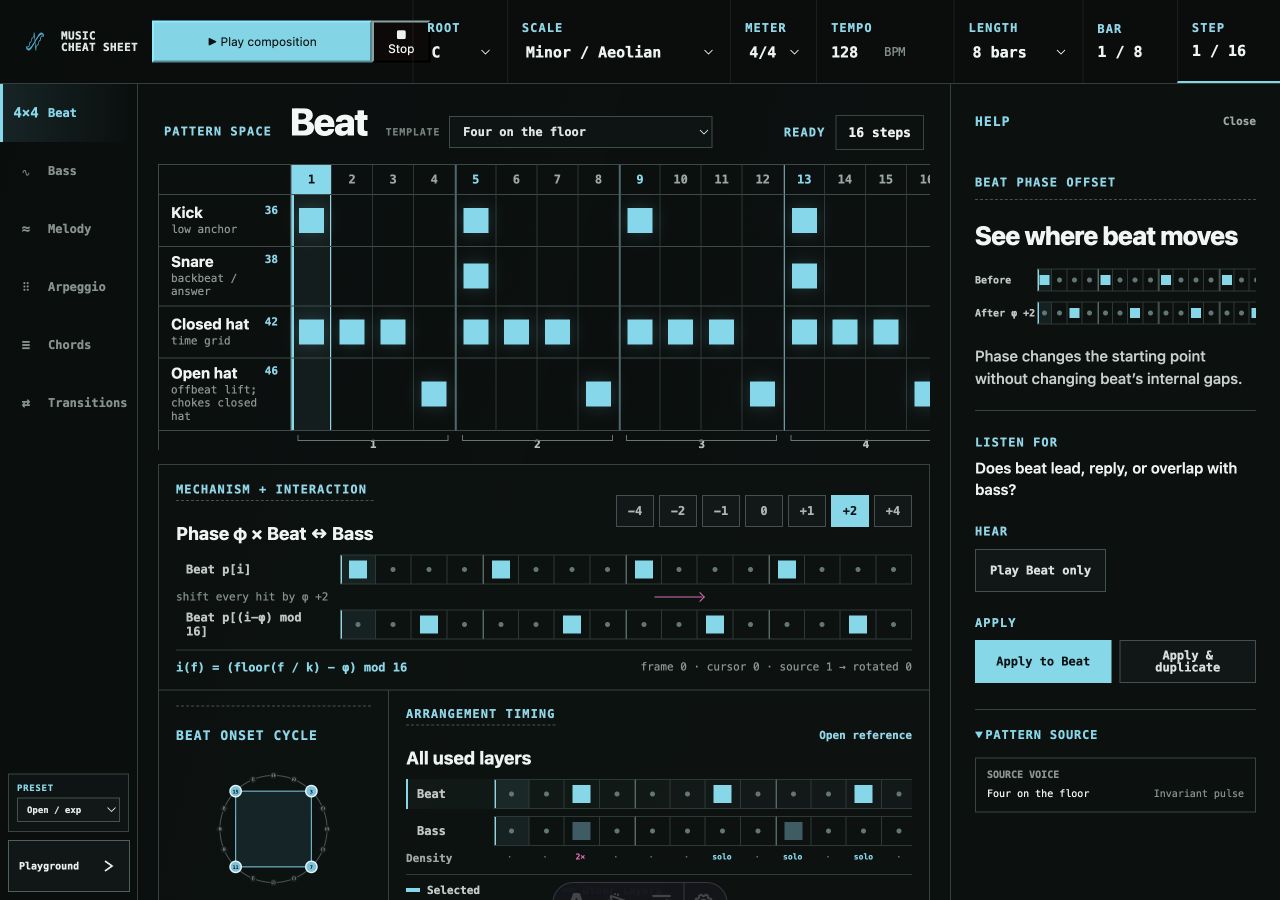The width and height of the screenshot is (1280, 900).
Task: Toggle Snare hit on step 5
Action: click(476, 276)
